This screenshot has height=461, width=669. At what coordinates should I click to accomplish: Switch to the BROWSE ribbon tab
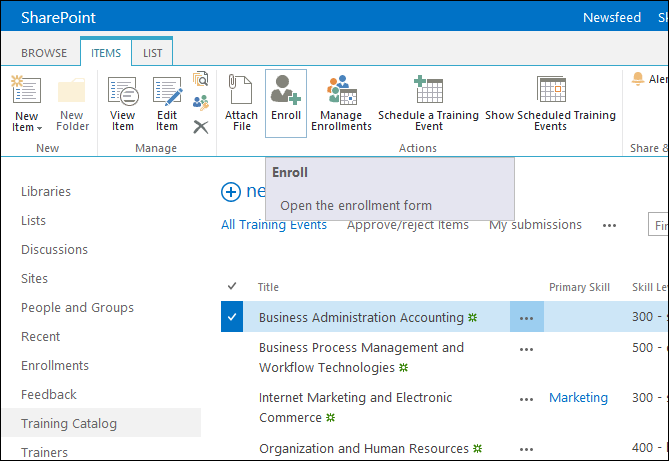44,53
